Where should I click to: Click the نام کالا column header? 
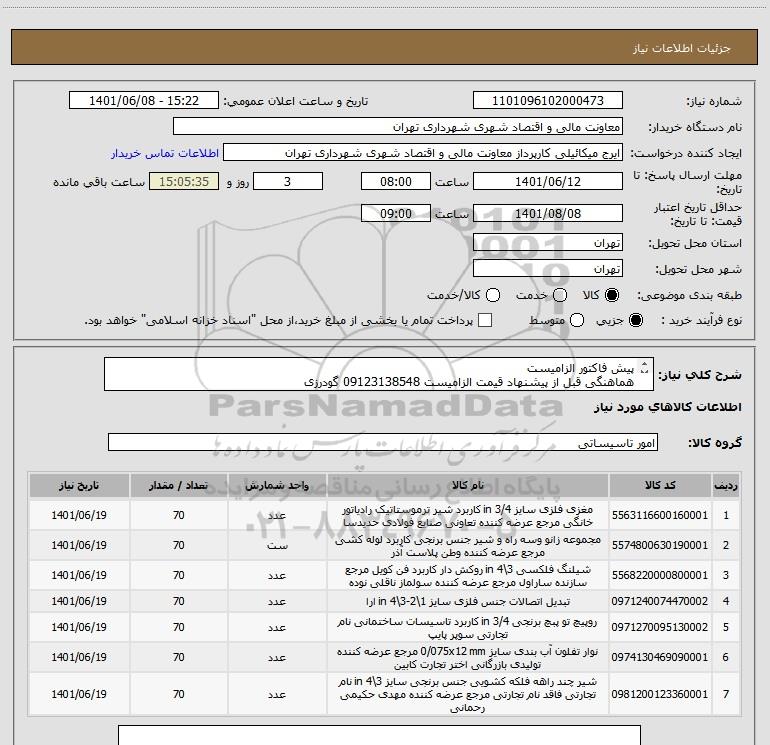(468, 485)
